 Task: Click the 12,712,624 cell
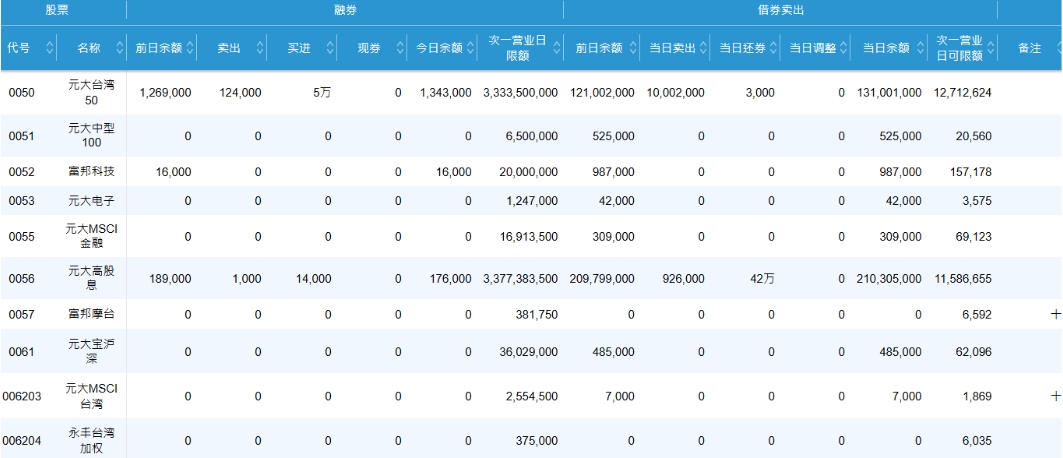(x=963, y=93)
